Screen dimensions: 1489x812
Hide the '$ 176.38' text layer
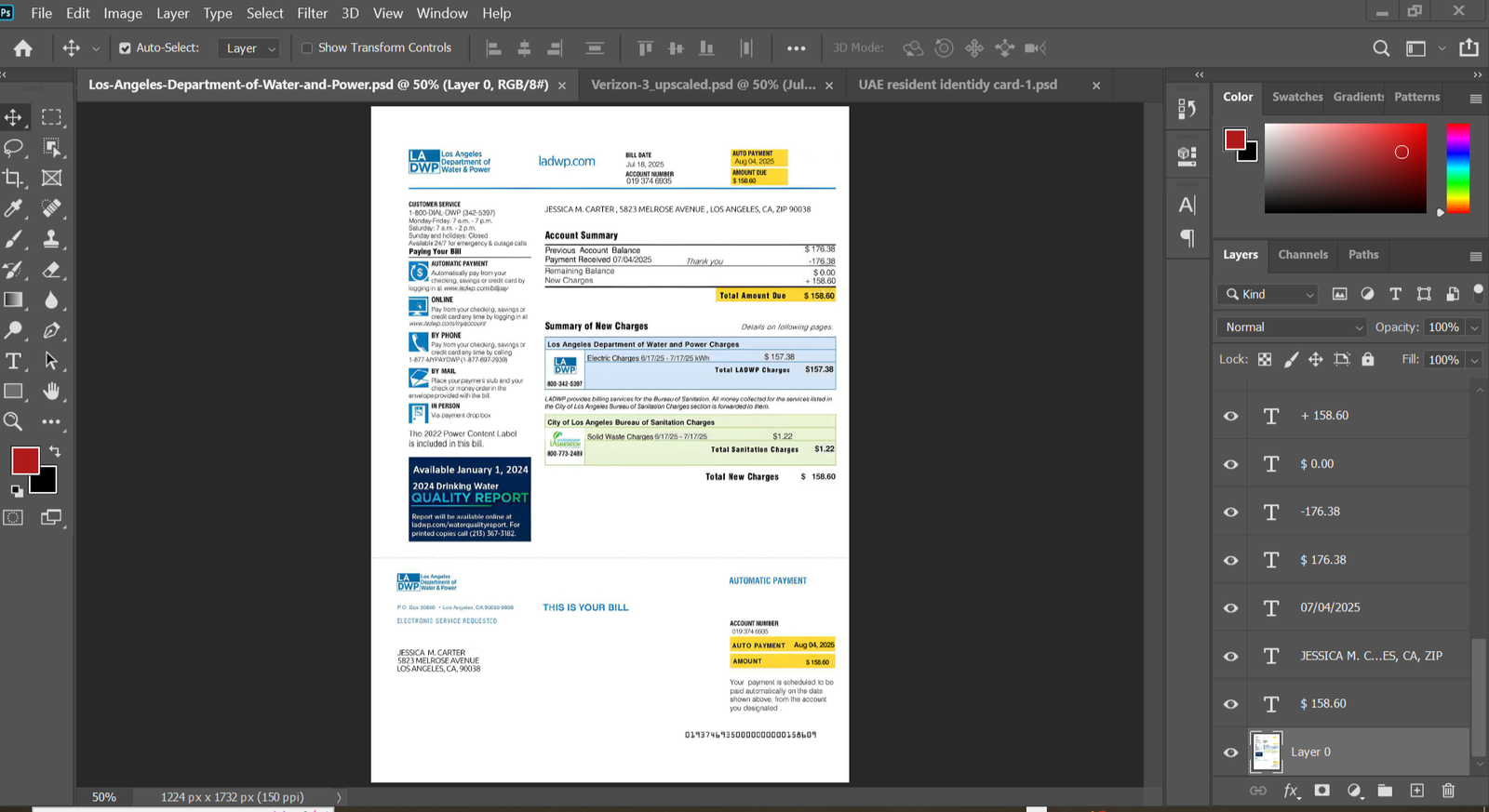tap(1231, 560)
